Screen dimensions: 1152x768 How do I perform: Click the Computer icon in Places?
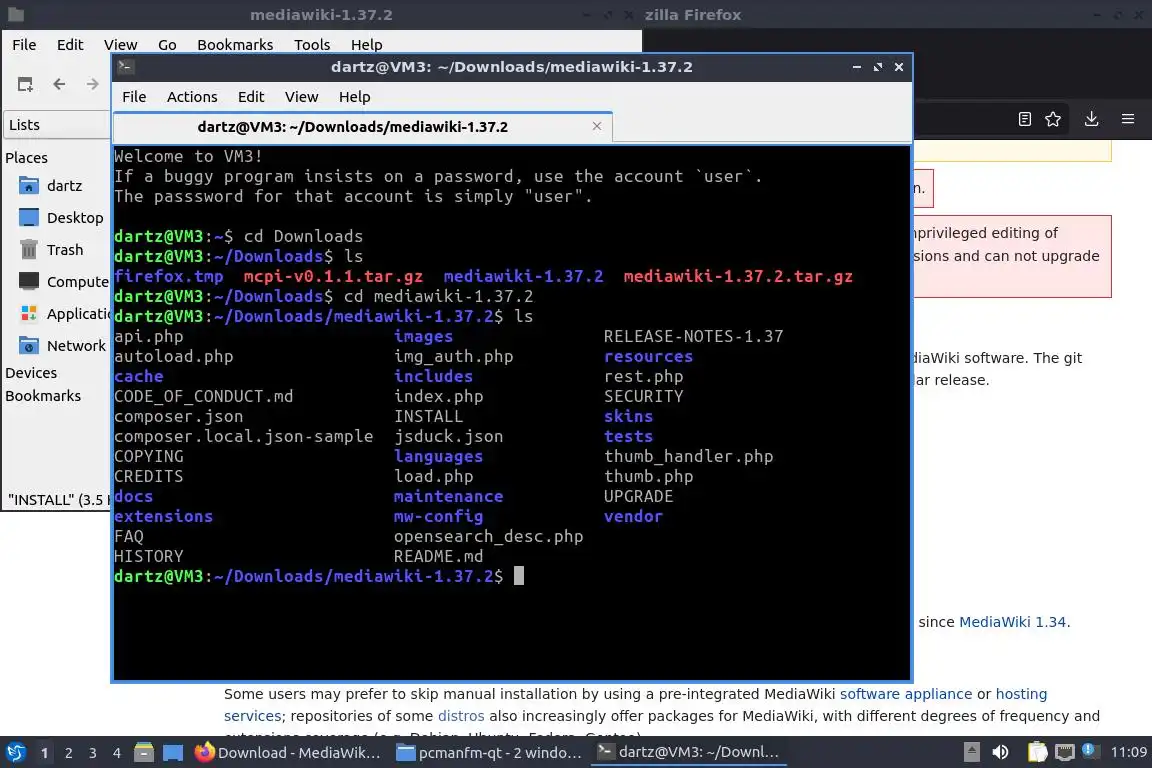pyautogui.click(x=29, y=281)
